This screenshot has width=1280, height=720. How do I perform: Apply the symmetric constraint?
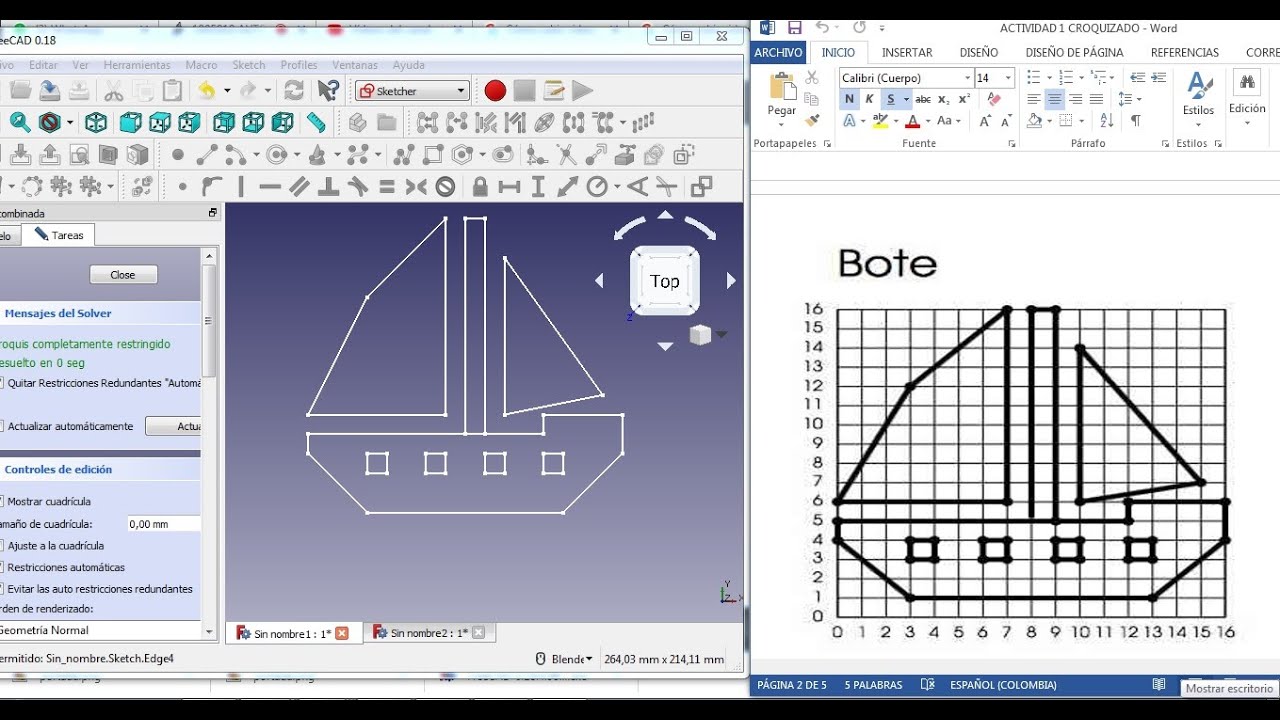click(x=416, y=186)
